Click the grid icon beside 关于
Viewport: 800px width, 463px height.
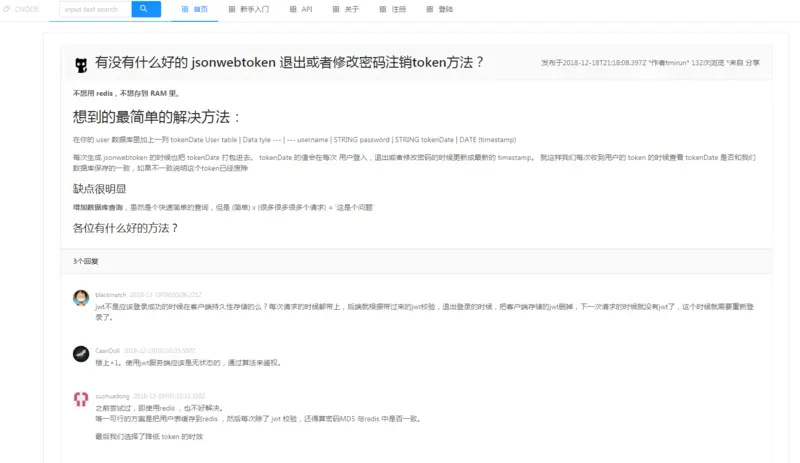(336, 9)
